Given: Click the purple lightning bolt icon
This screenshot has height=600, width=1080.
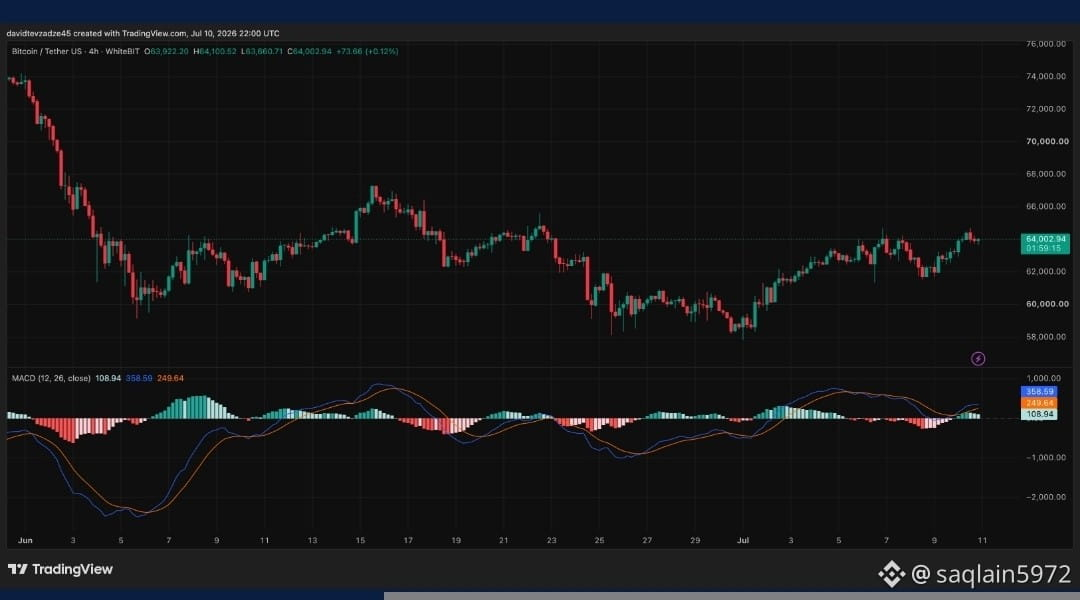Looking at the screenshot, I should pos(977,358).
